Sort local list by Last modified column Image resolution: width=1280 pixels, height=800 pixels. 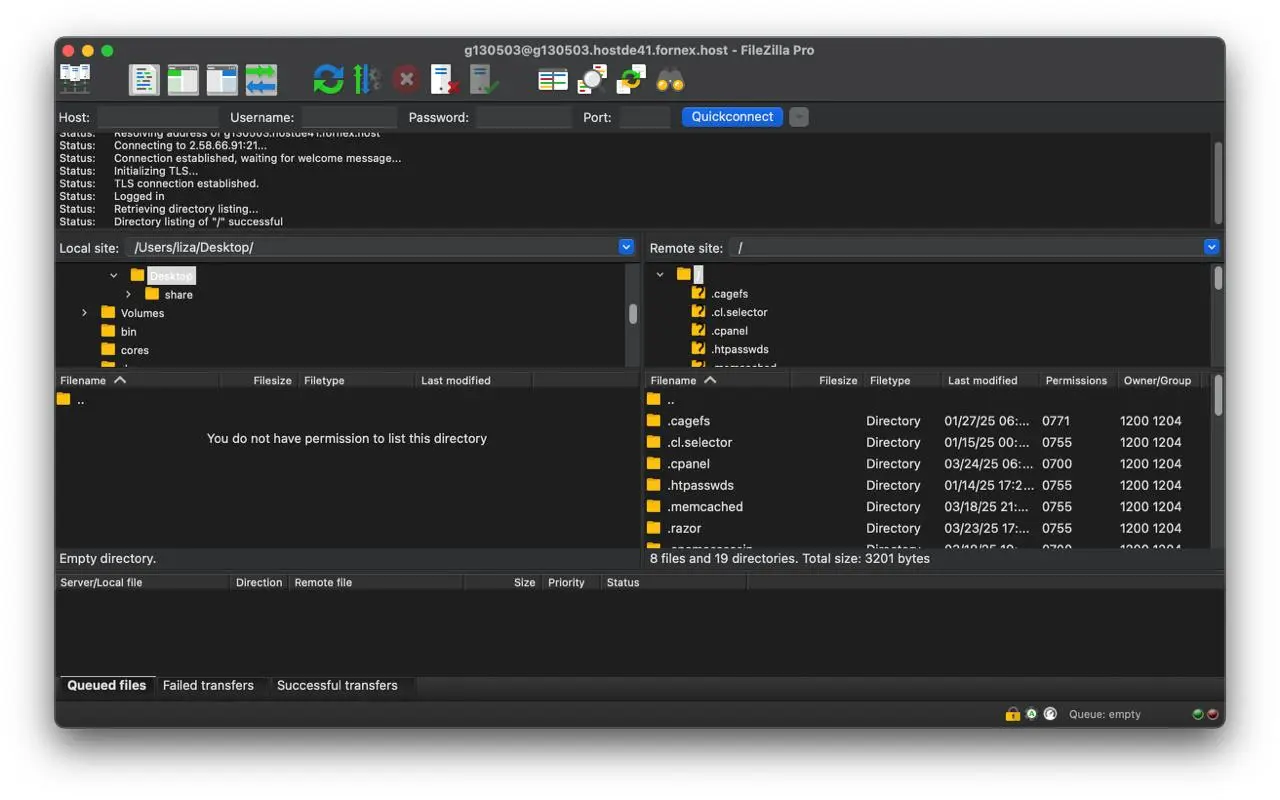(x=474, y=380)
